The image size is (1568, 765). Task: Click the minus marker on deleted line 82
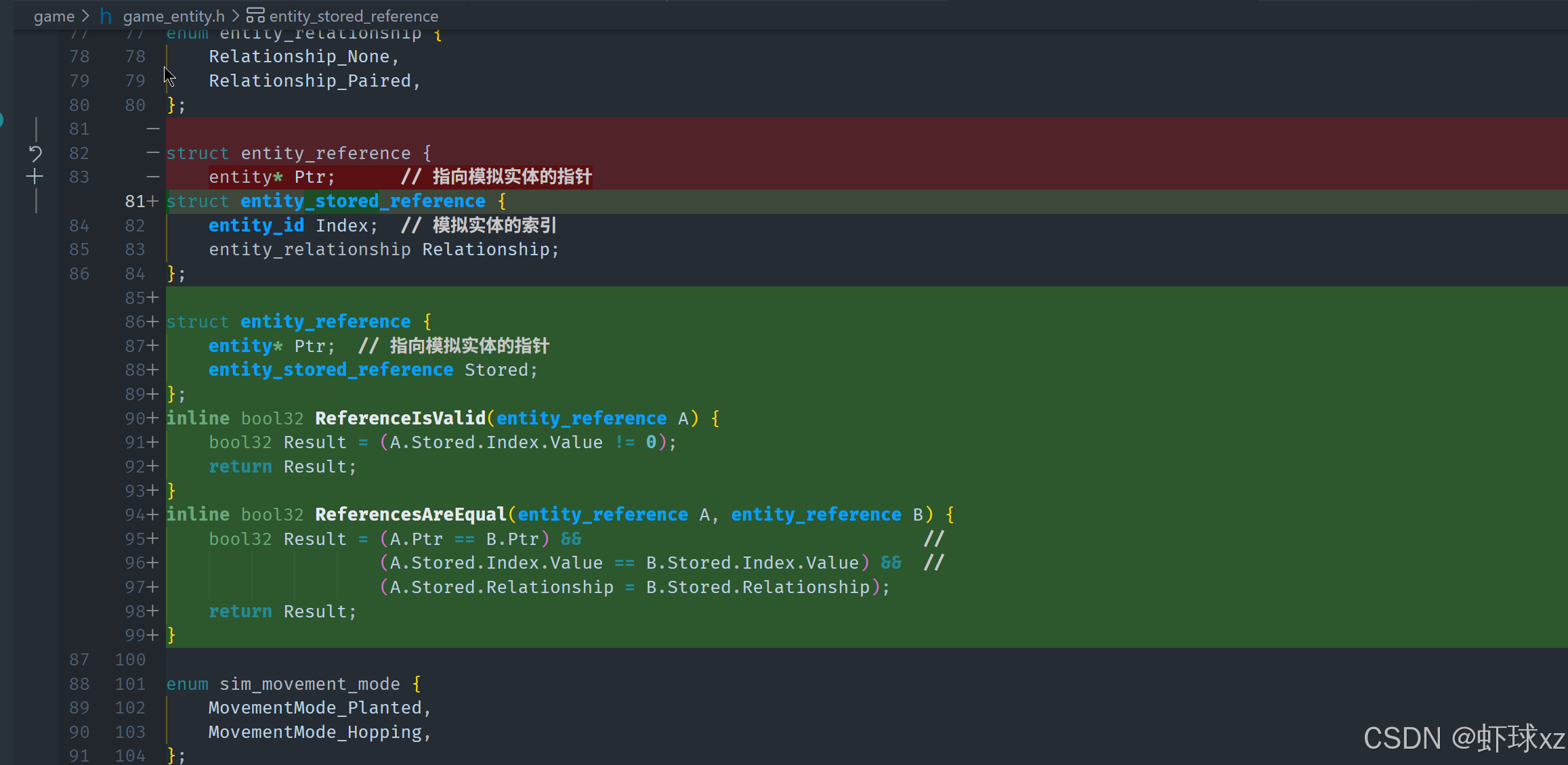(153, 153)
